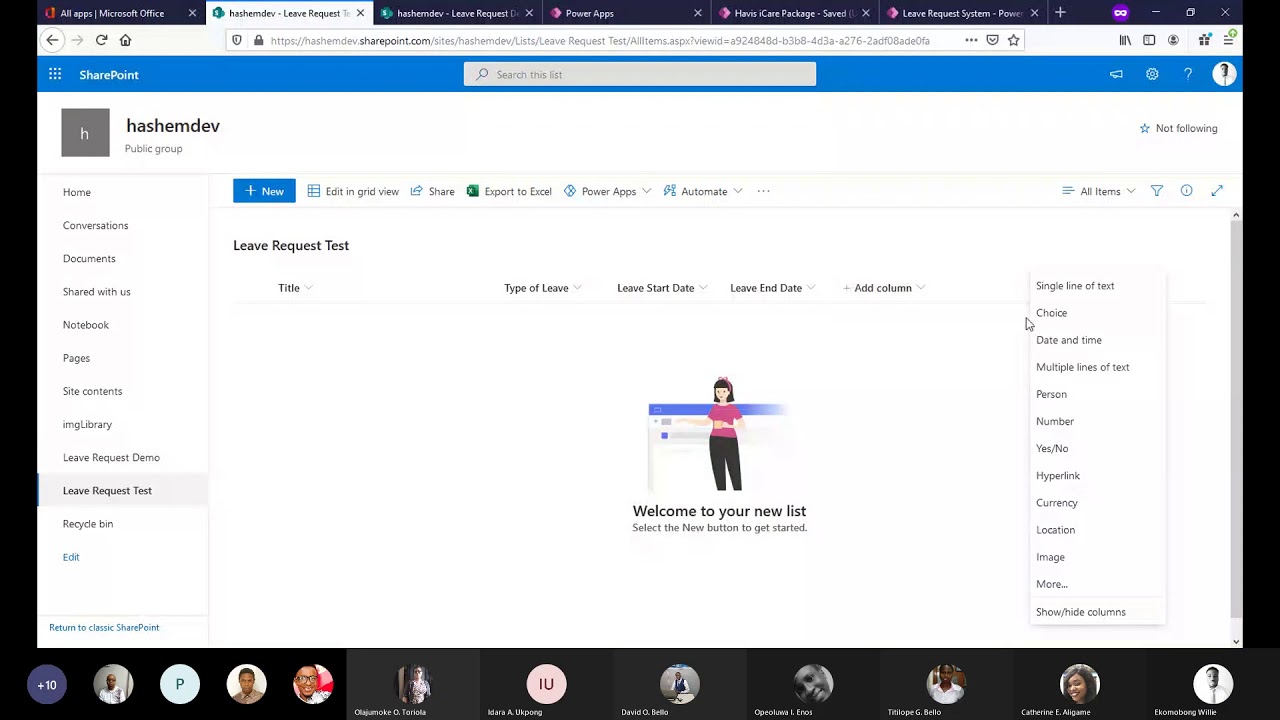Open the All Items view switcher
The image size is (1280, 720).
[1099, 191]
